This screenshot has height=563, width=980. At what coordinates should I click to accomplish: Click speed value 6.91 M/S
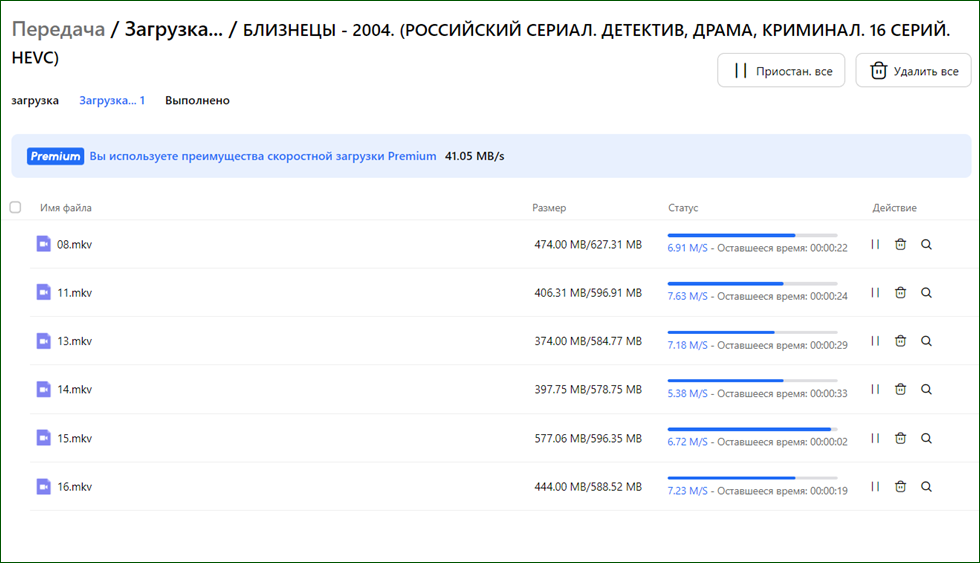coord(688,248)
